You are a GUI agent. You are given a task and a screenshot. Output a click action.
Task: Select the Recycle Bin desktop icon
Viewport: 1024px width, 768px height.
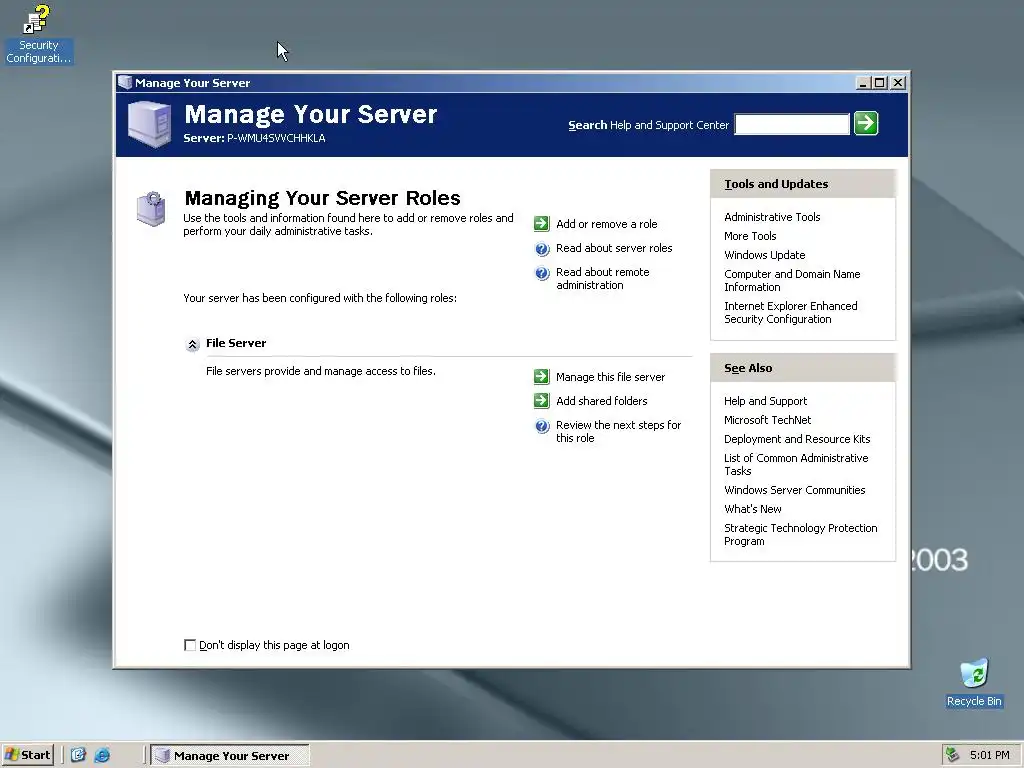[974, 683]
